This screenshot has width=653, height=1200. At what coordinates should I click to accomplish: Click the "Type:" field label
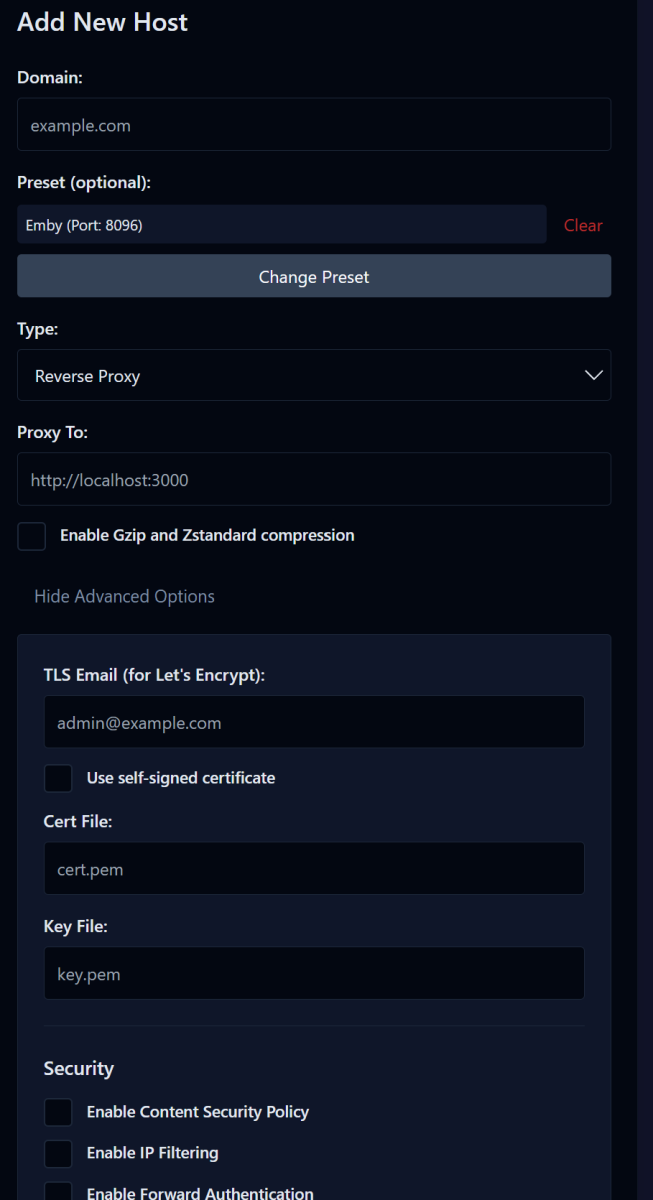click(38, 329)
